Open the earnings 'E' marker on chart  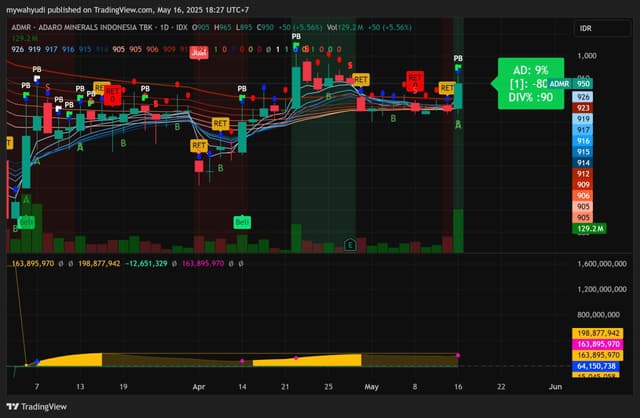tap(350, 244)
